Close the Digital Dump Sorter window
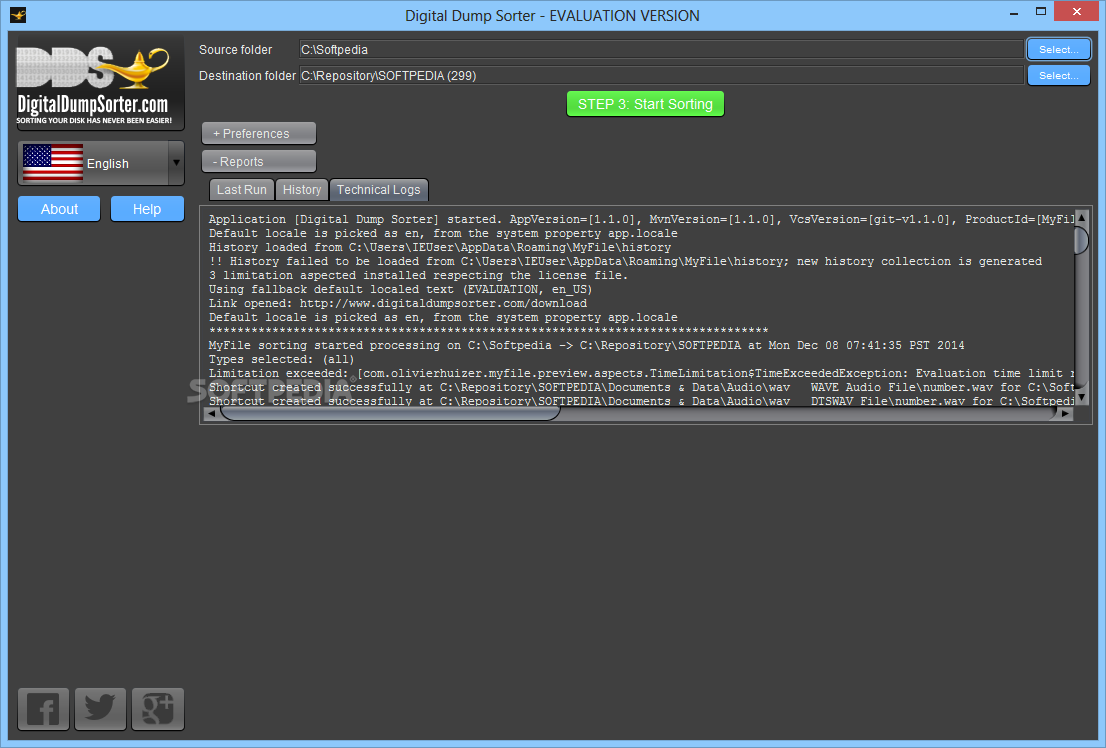This screenshot has height=748, width=1106. click(x=1076, y=12)
